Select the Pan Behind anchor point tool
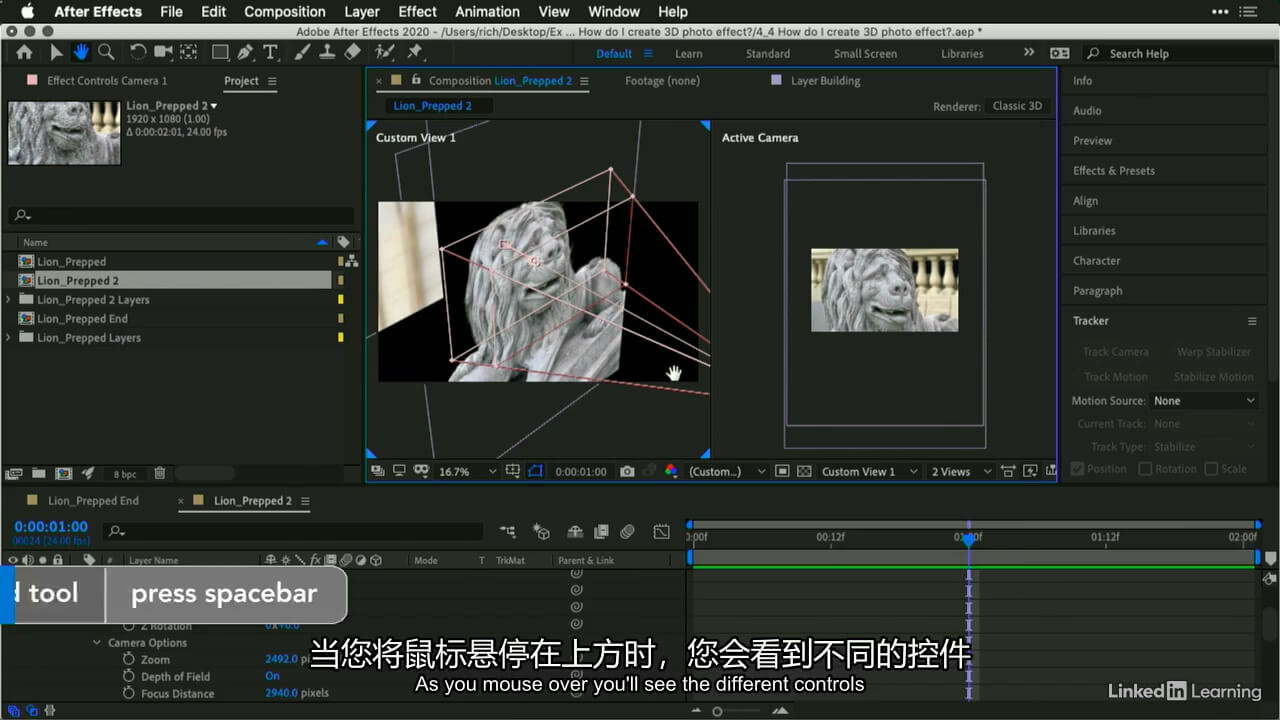1280x720 pixels. [x=187, y=53]
